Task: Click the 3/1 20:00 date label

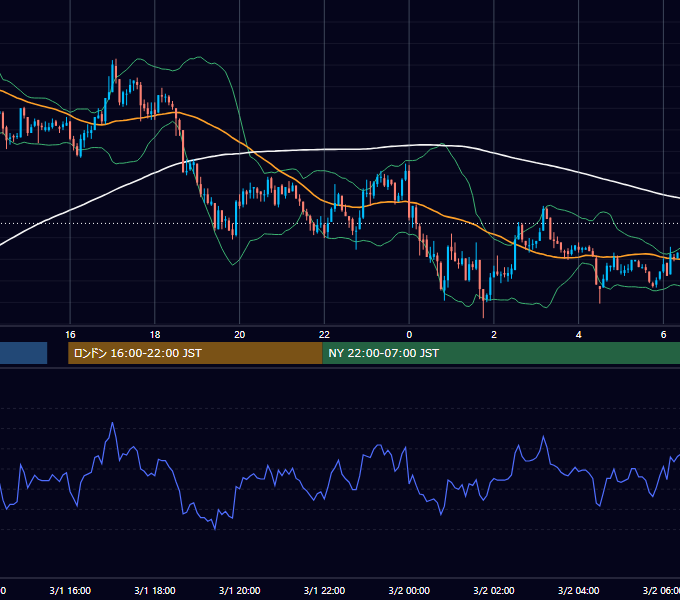Action: (x=239, y=590)
